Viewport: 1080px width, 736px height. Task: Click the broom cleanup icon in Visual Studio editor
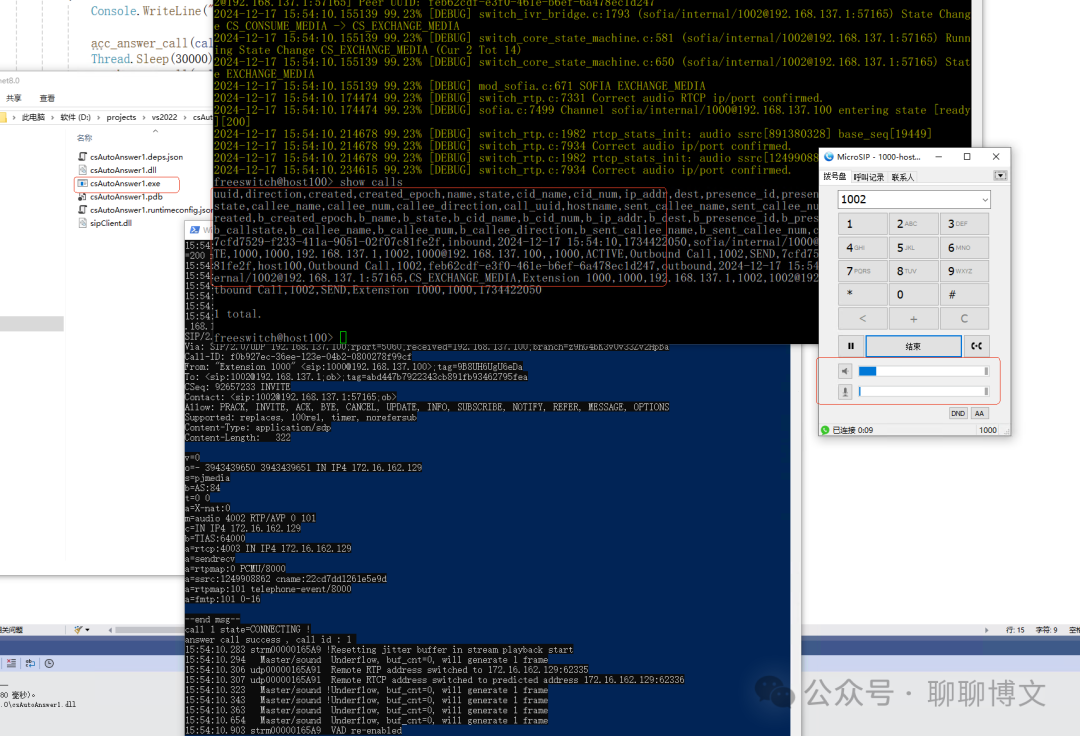point(79,629)
